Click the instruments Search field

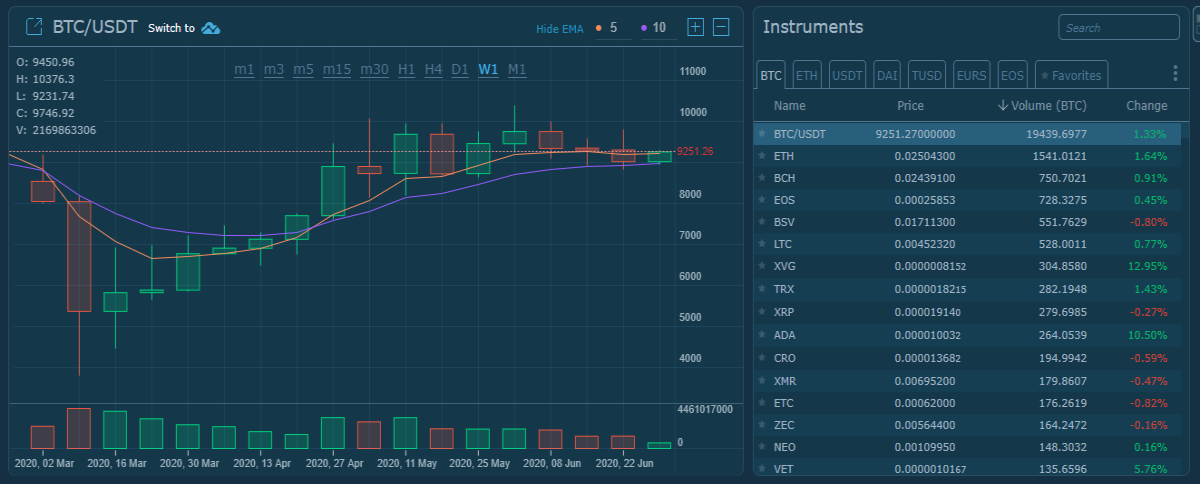coord(1119,28)
